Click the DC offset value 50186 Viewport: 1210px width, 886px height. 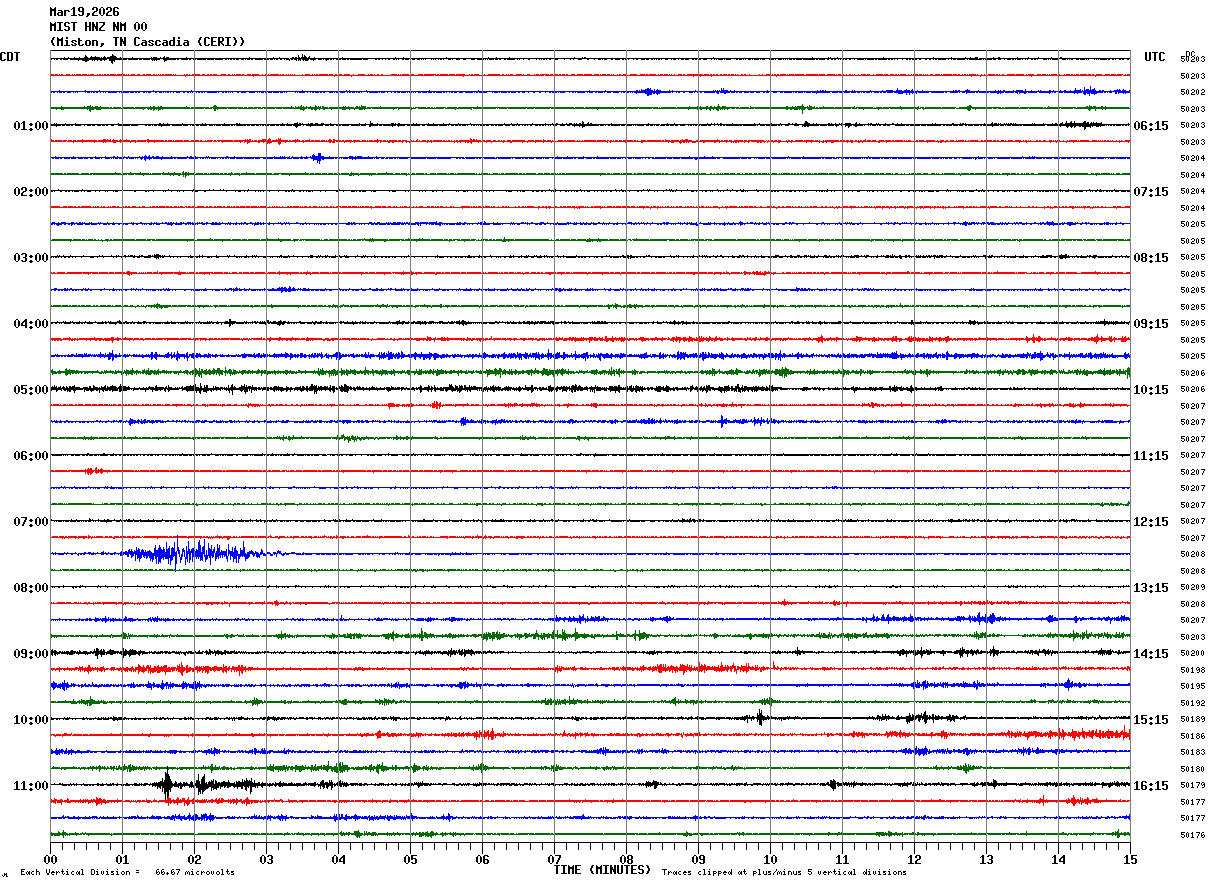click(1193, 736)
